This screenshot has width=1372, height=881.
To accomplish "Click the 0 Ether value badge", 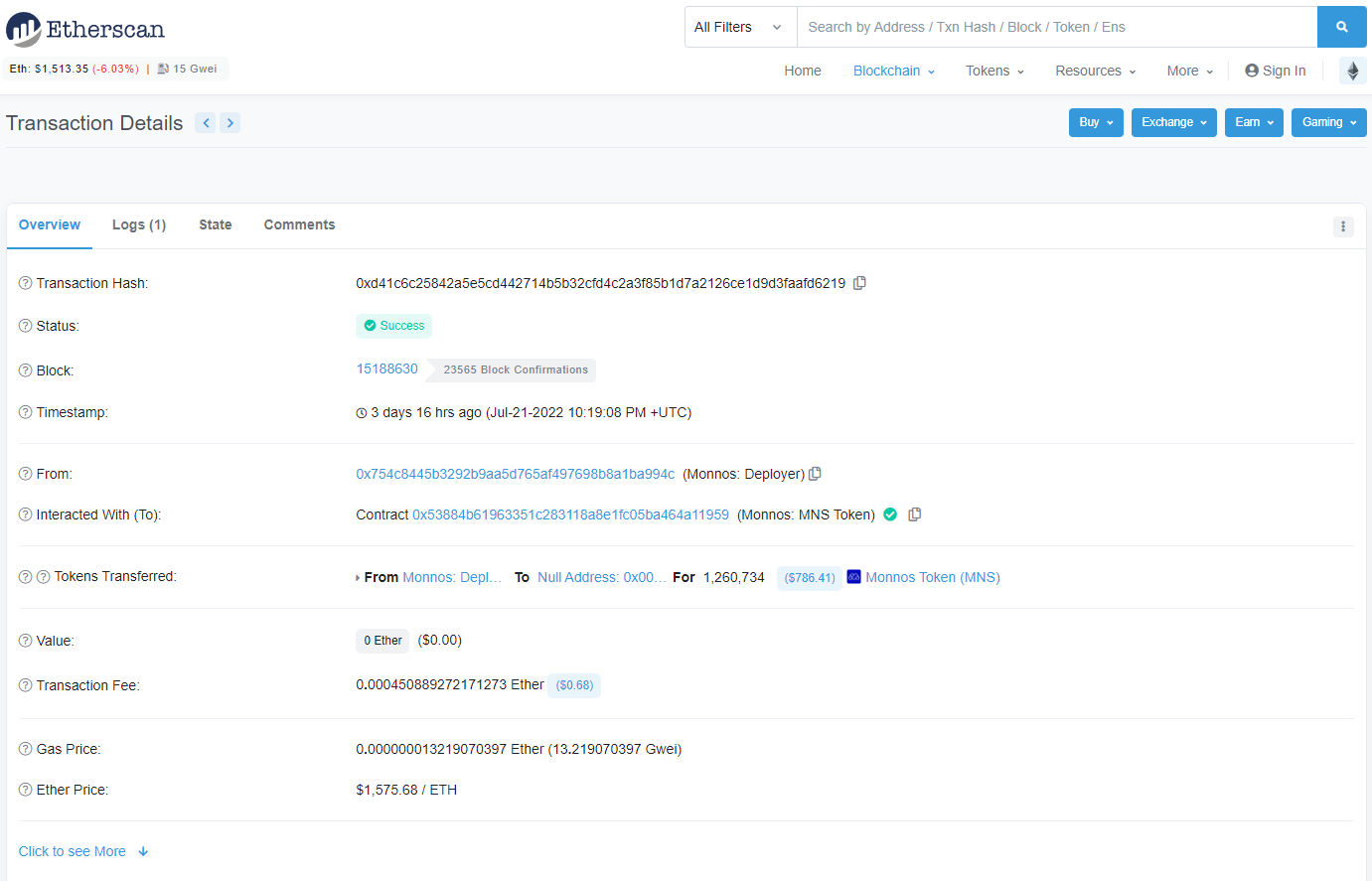I will point(382,641).
